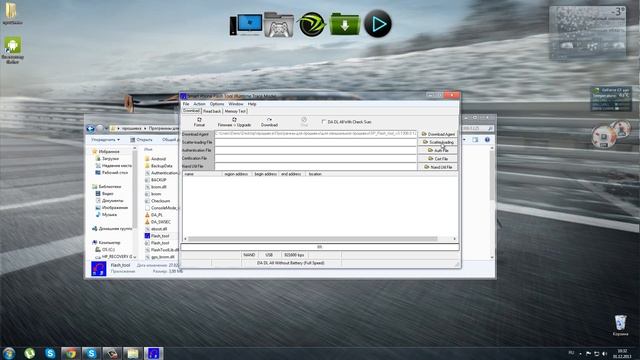Click the Flash Tool progress bar

point(320,247)
